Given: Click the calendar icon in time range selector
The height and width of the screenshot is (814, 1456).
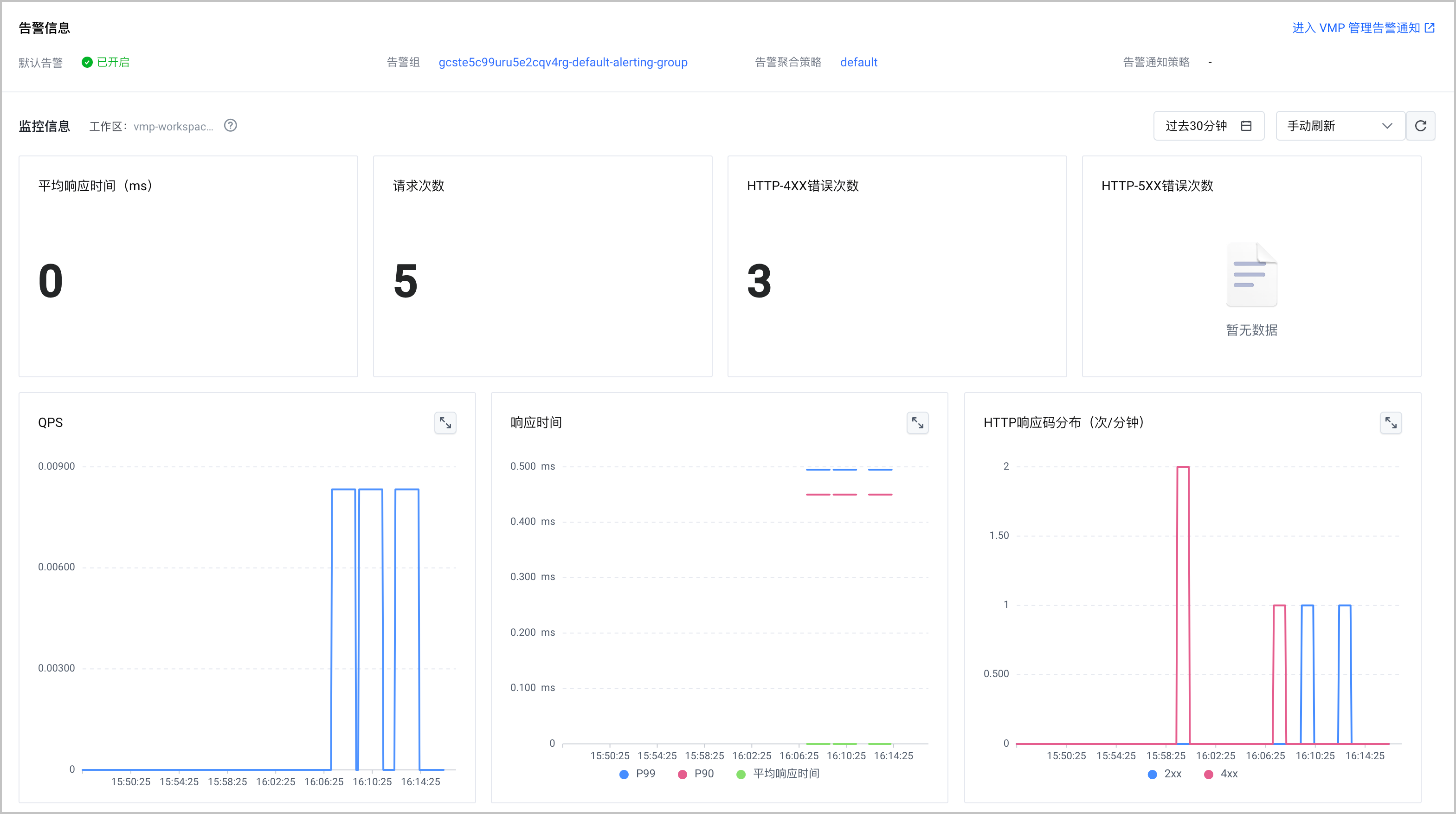Looking at the screenshot, I should 1246,125.
